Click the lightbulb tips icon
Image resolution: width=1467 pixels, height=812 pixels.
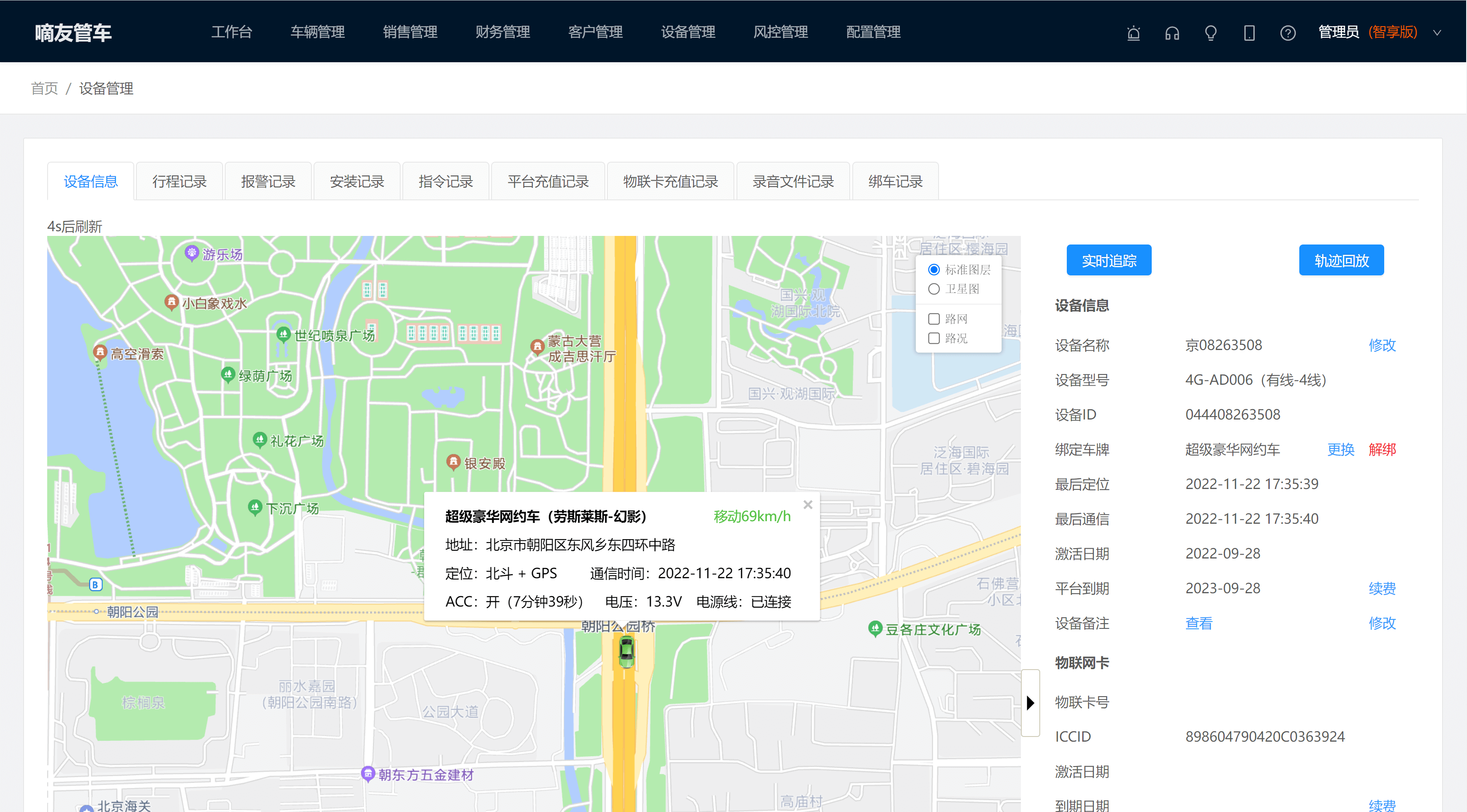click(1211, 33)
